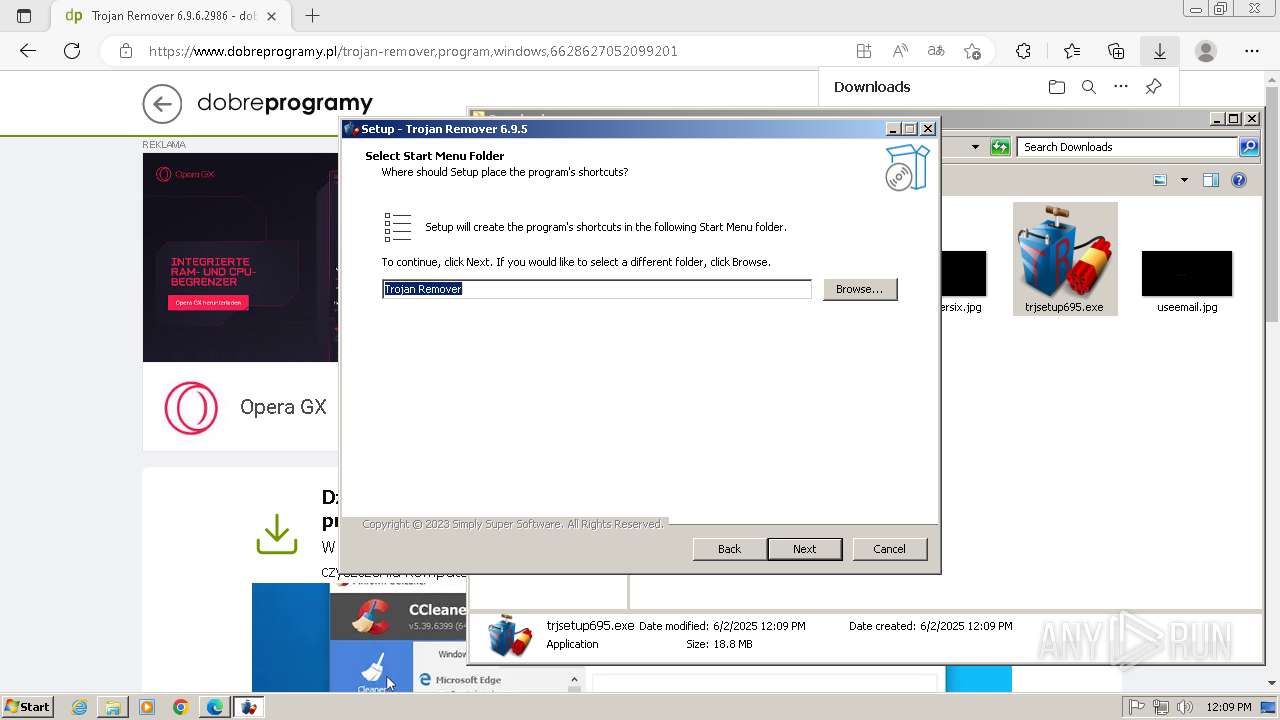Click Back in Trojan Remover setup
This screenshot has width=1280, height=720.
pos(729,549)
